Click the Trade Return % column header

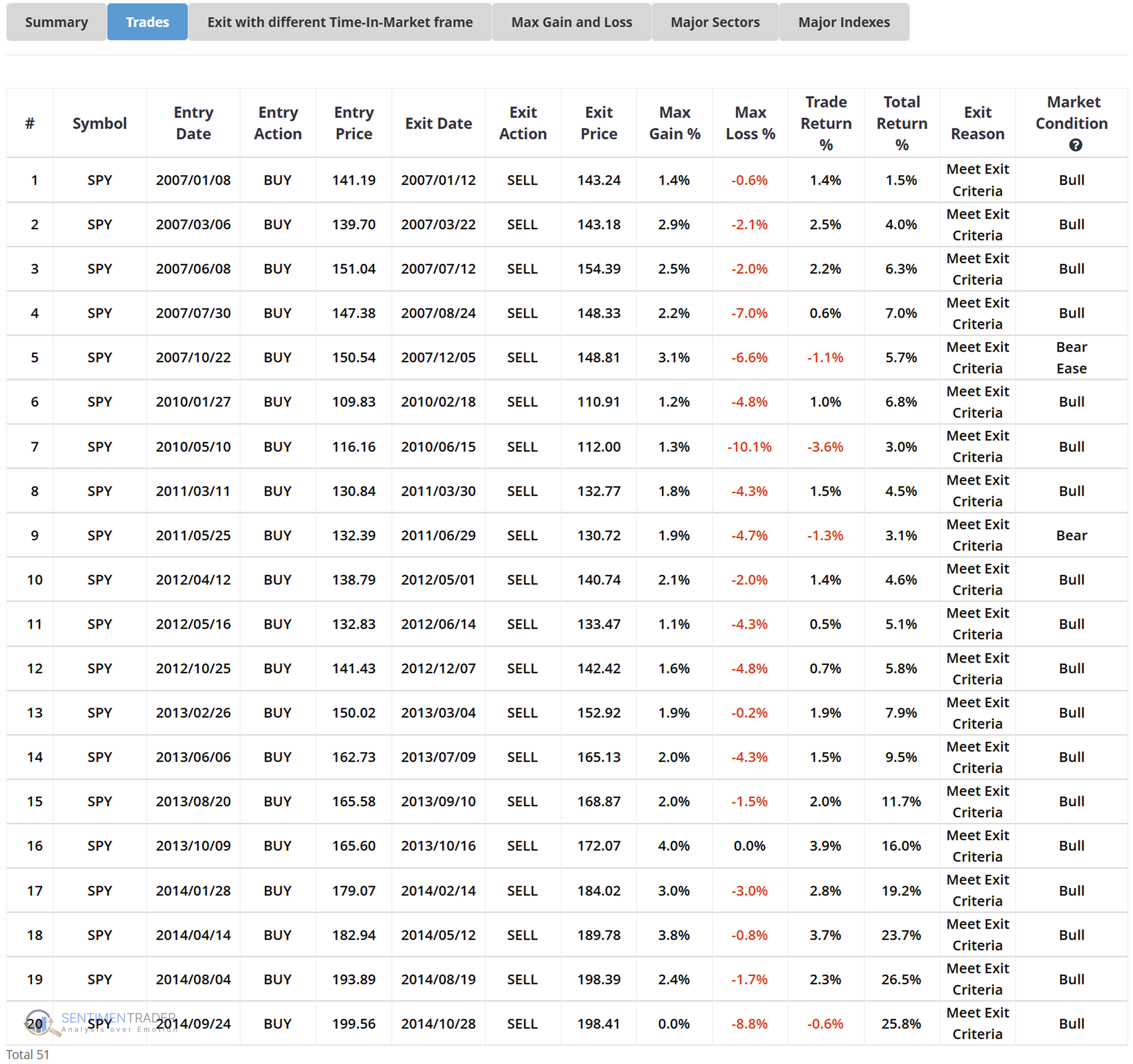tap(825, 123)
